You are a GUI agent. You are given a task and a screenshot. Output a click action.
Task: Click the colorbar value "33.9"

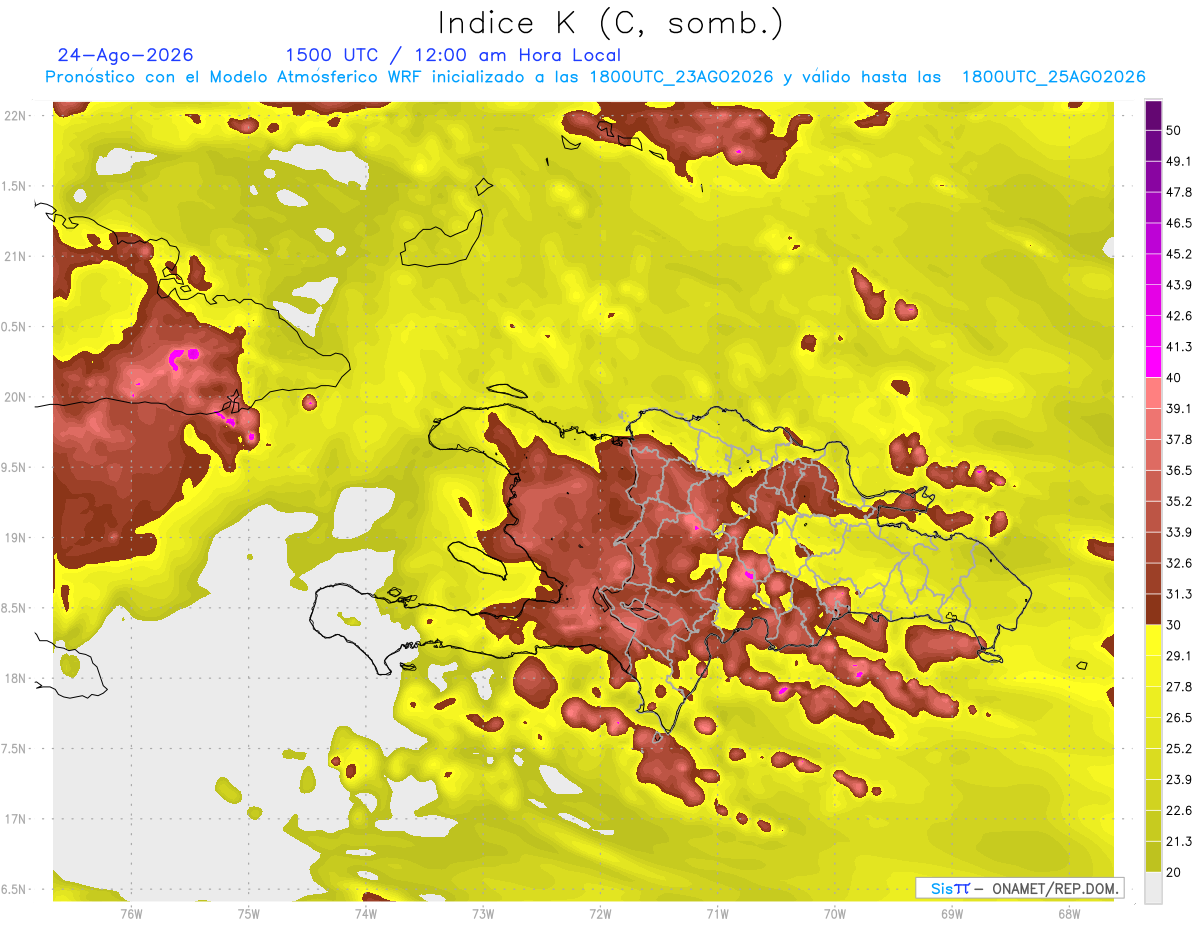pyautogui.click(x=1179, y=532)
